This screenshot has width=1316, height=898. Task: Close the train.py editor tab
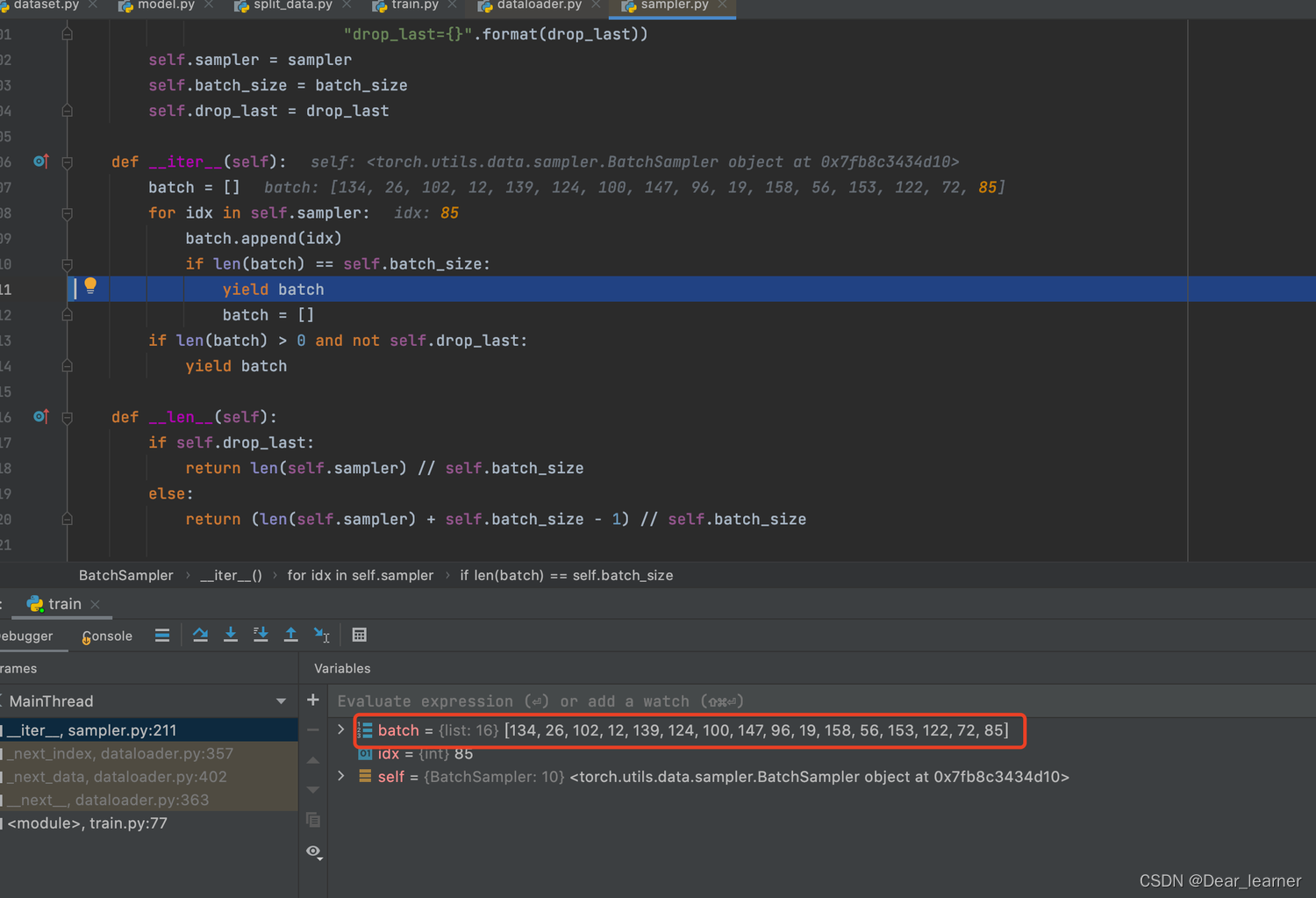click(452, 5)
